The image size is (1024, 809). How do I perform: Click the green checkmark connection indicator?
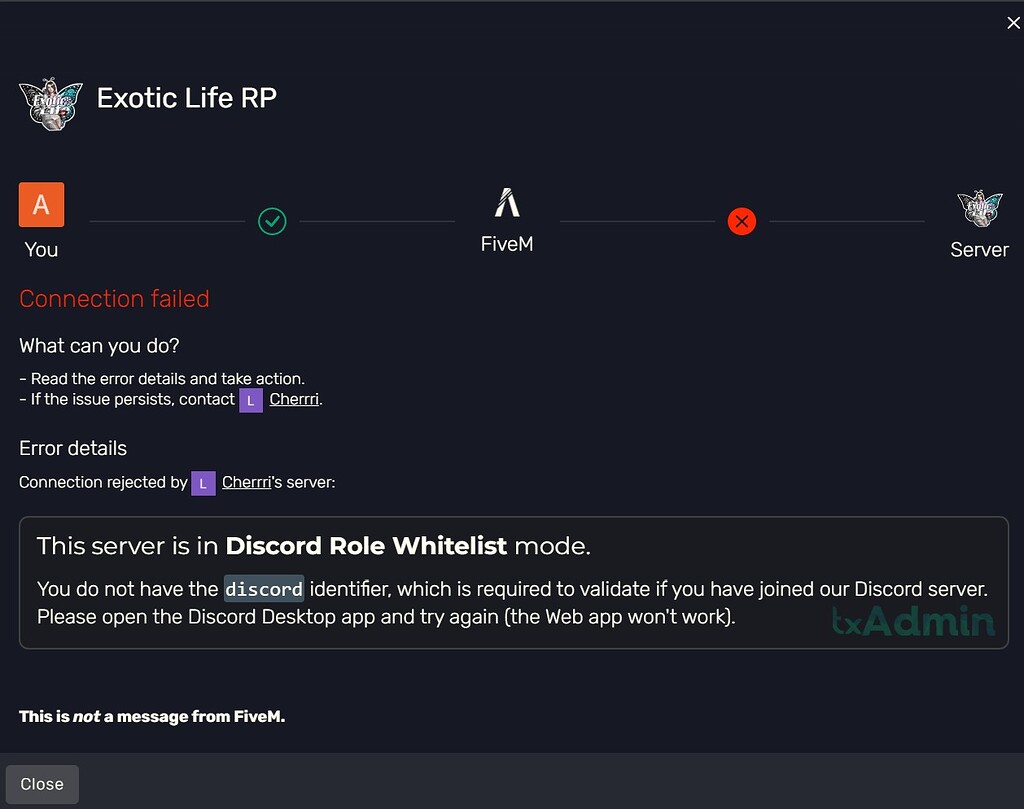(x=272, y=221)
